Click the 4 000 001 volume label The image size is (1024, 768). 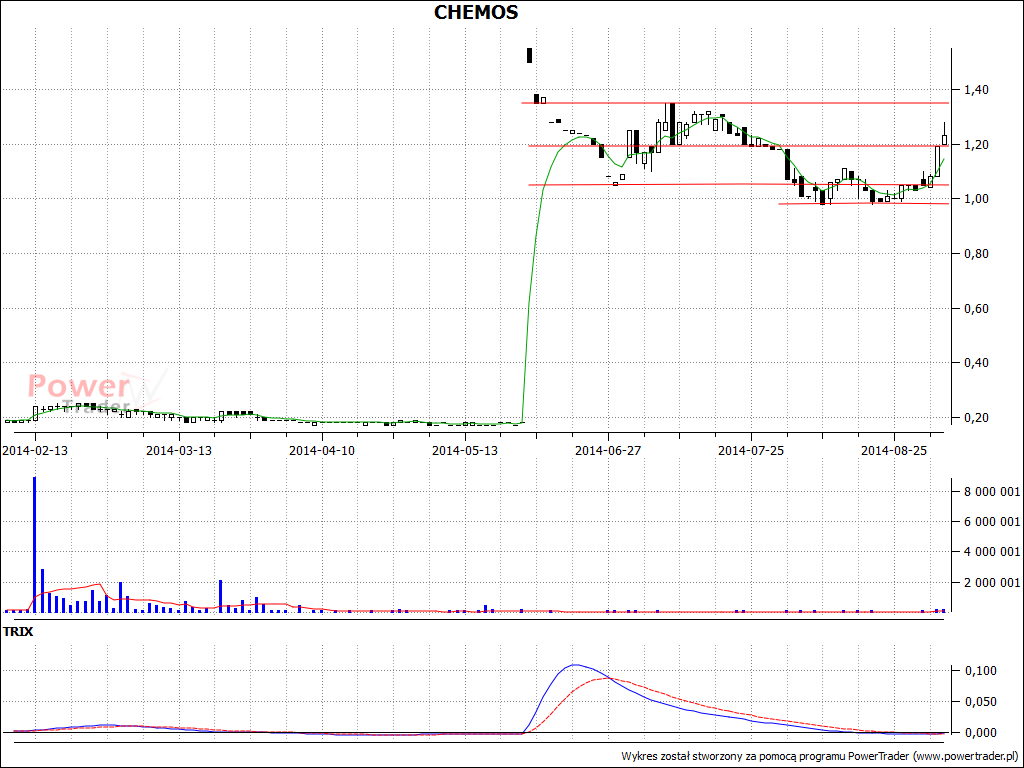[991, 552]
